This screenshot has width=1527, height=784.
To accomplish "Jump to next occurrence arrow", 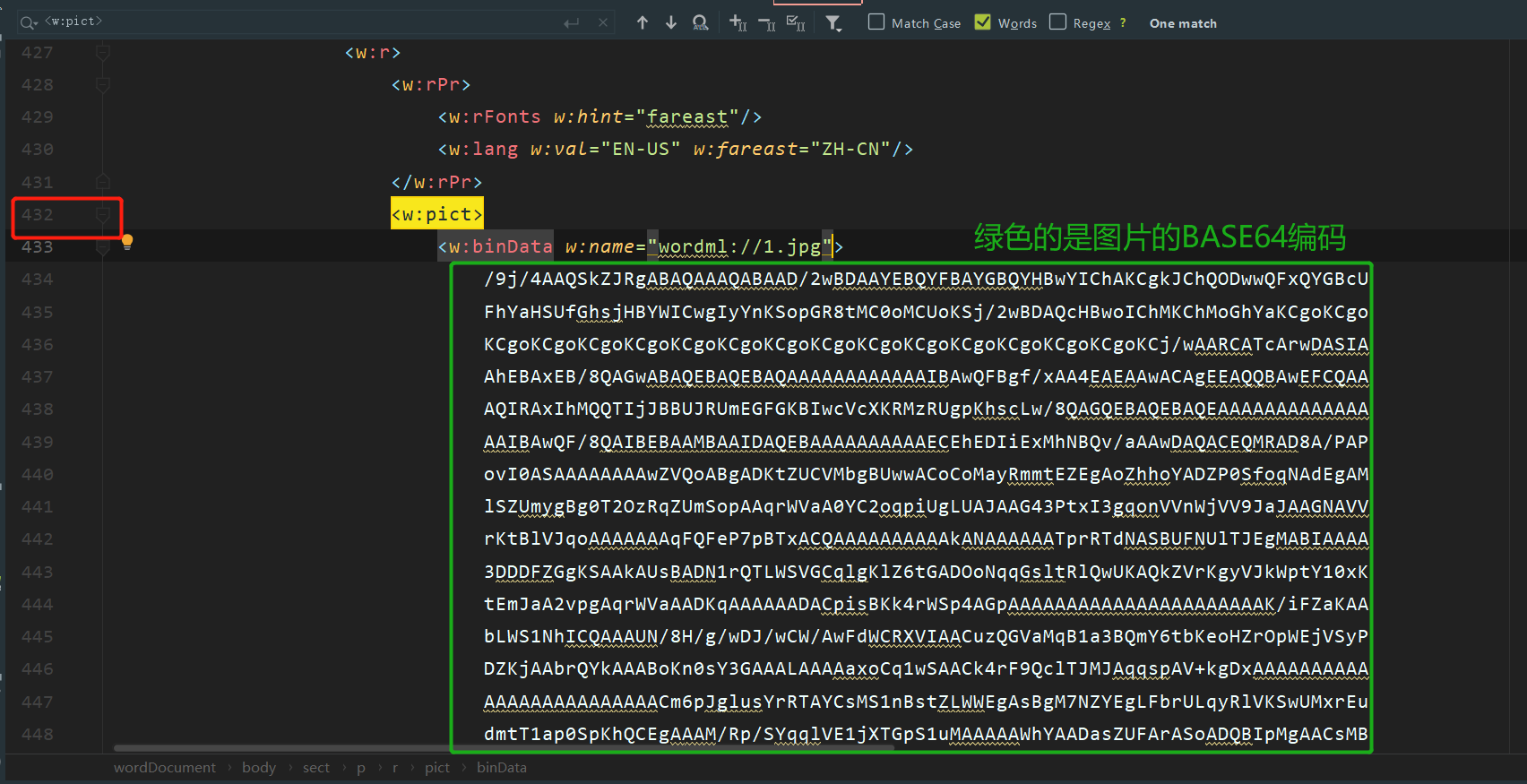I will coord(671,23).
